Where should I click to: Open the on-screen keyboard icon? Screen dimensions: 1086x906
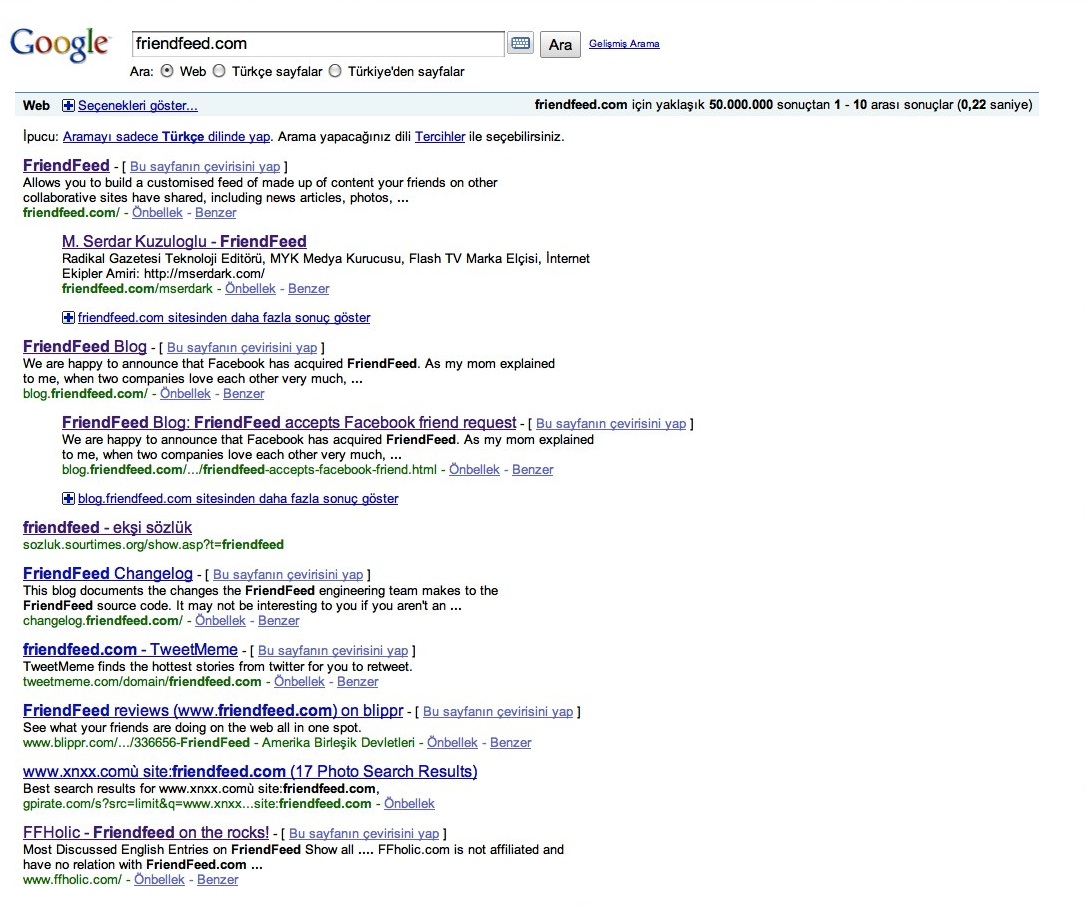click(520, 44)
